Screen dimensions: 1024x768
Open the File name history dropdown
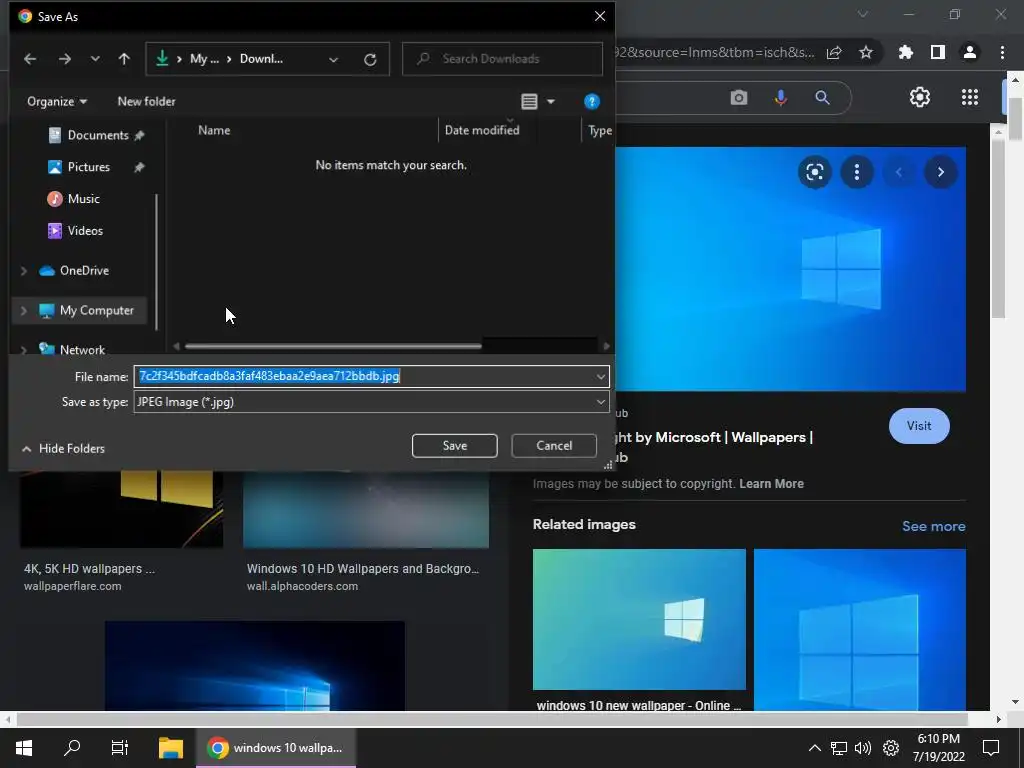pos(601,376)
